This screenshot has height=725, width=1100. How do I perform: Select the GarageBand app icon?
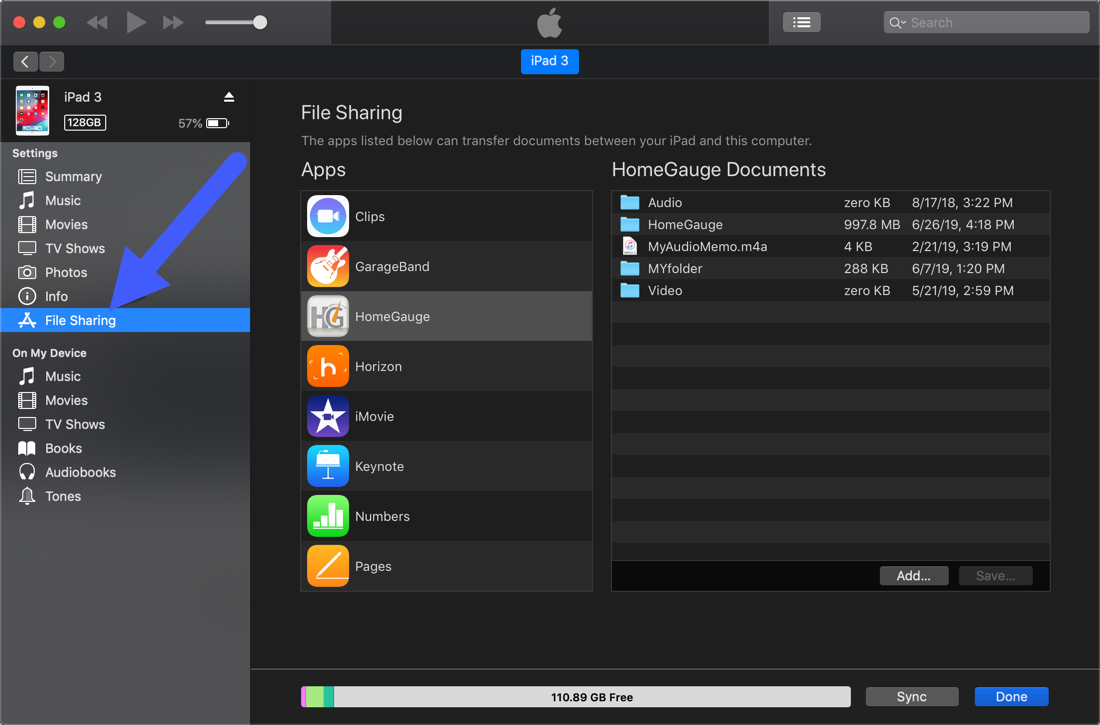click(x=328, y=266)
